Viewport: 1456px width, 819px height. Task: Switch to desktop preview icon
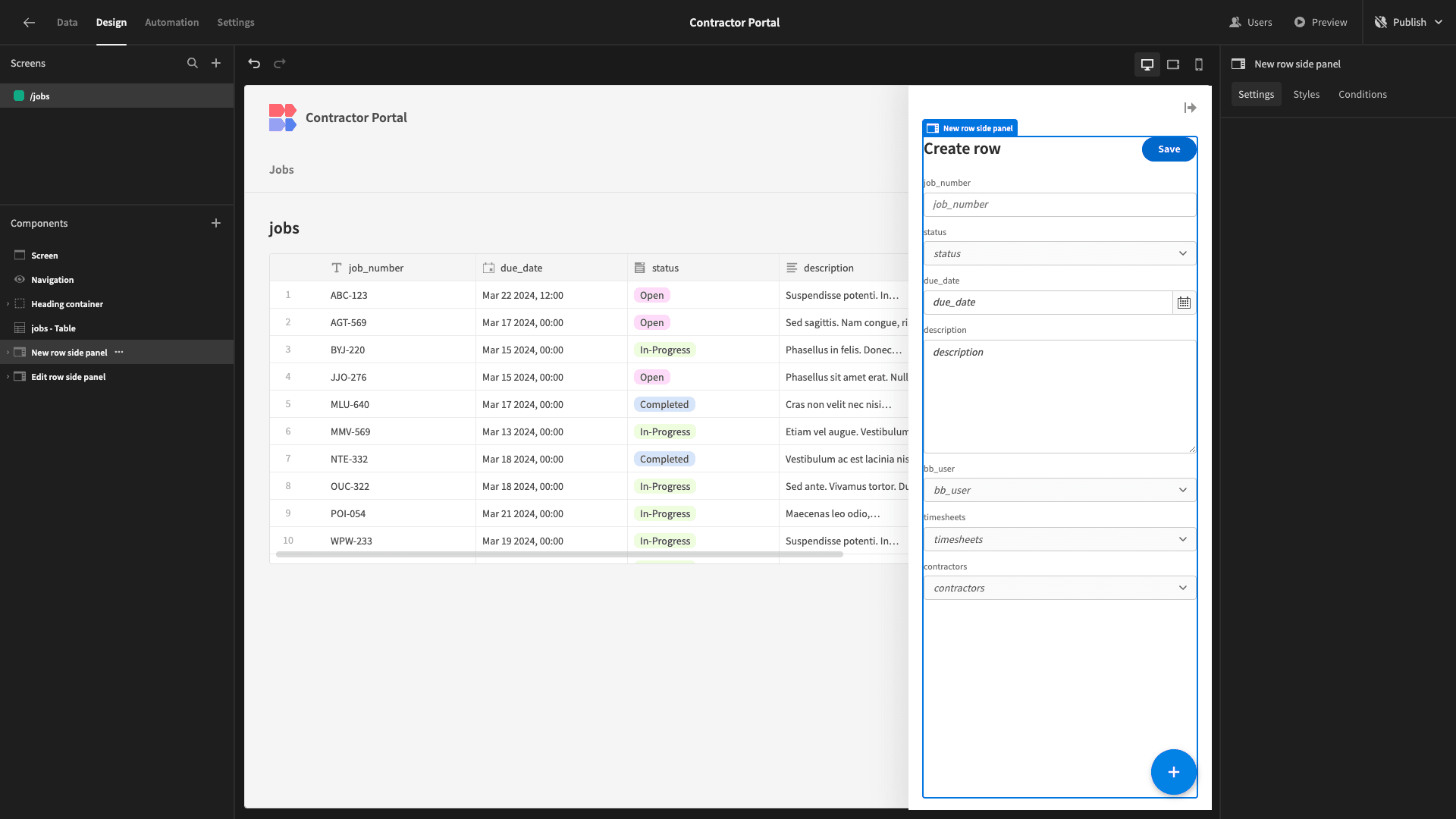tap(1147, 64)
